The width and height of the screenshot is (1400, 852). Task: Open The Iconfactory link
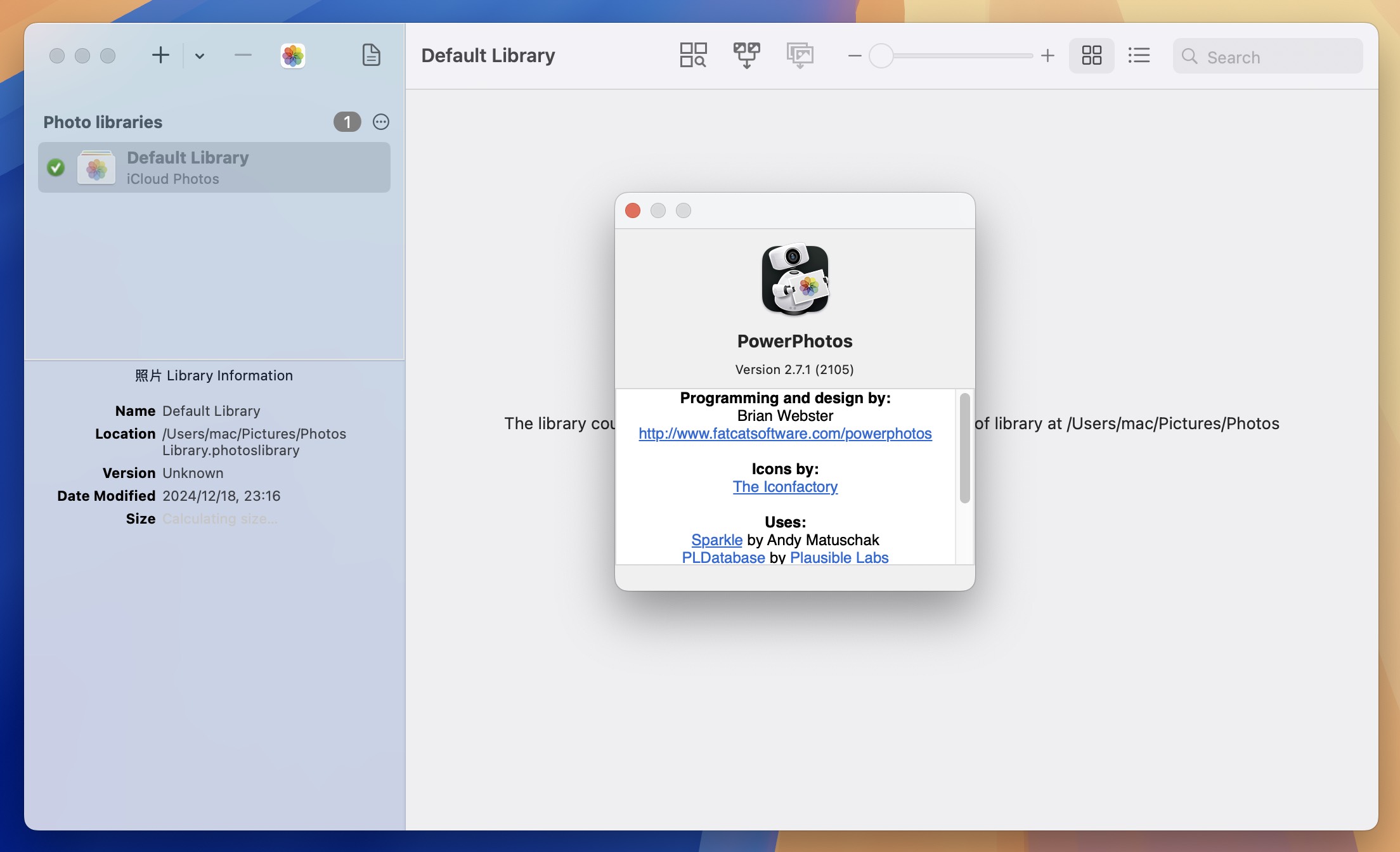tap(785, 487)
